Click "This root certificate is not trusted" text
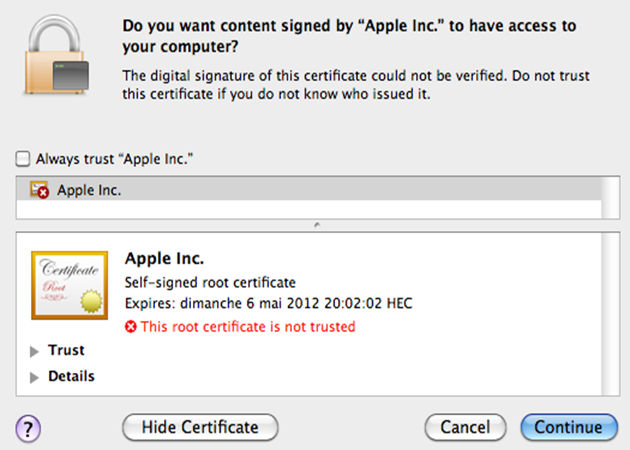 (x=248, y=326)
